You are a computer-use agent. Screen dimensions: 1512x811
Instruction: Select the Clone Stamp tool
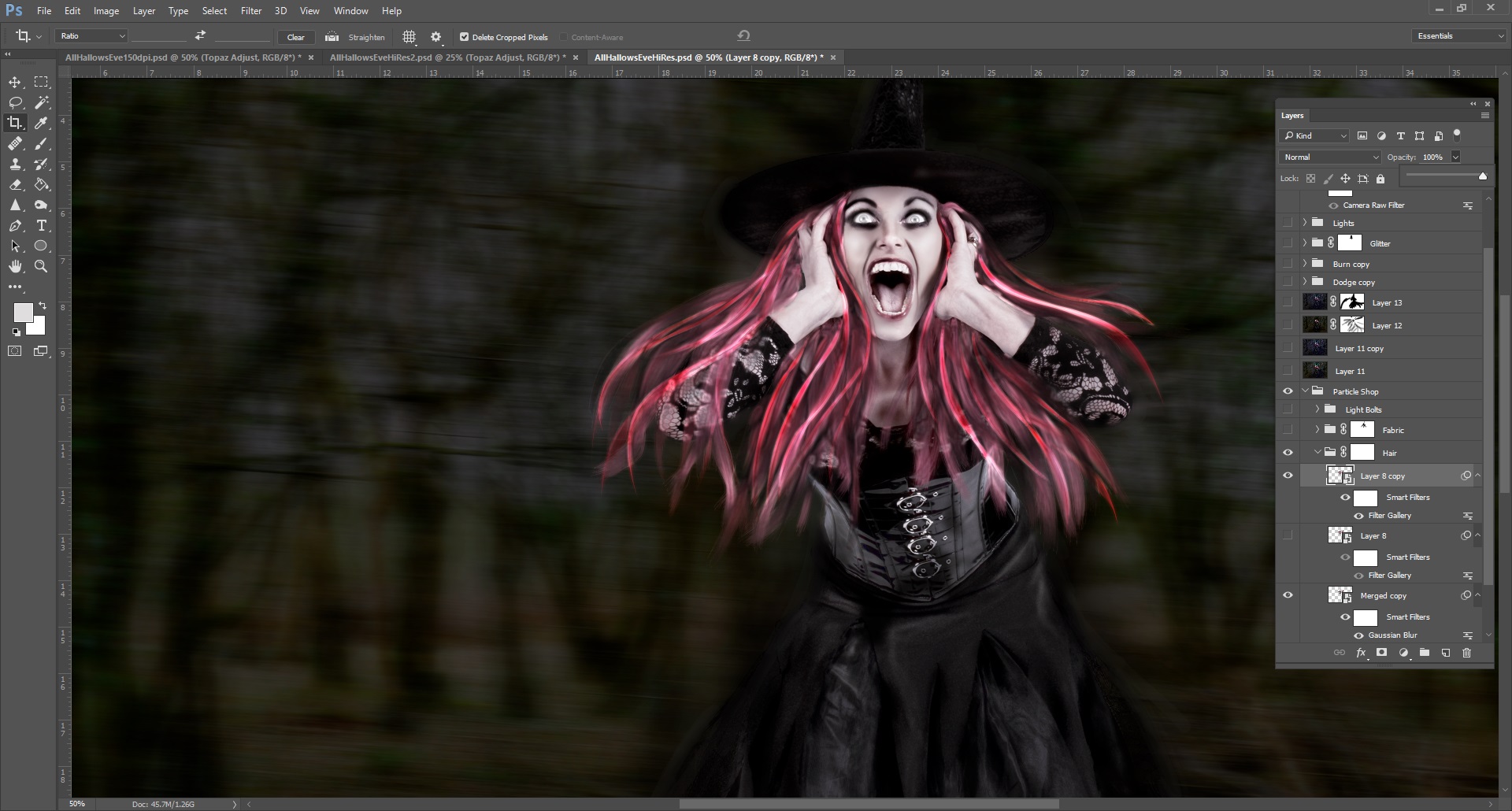click(14, 165)
